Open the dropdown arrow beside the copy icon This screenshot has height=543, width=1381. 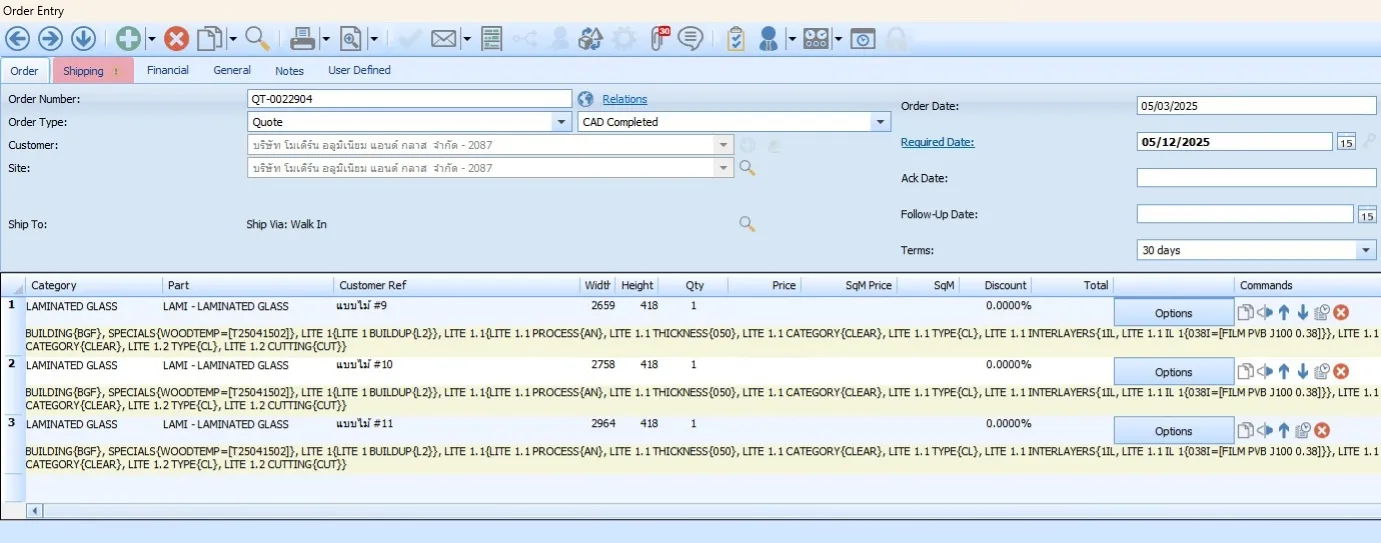[x=232, y=40]
